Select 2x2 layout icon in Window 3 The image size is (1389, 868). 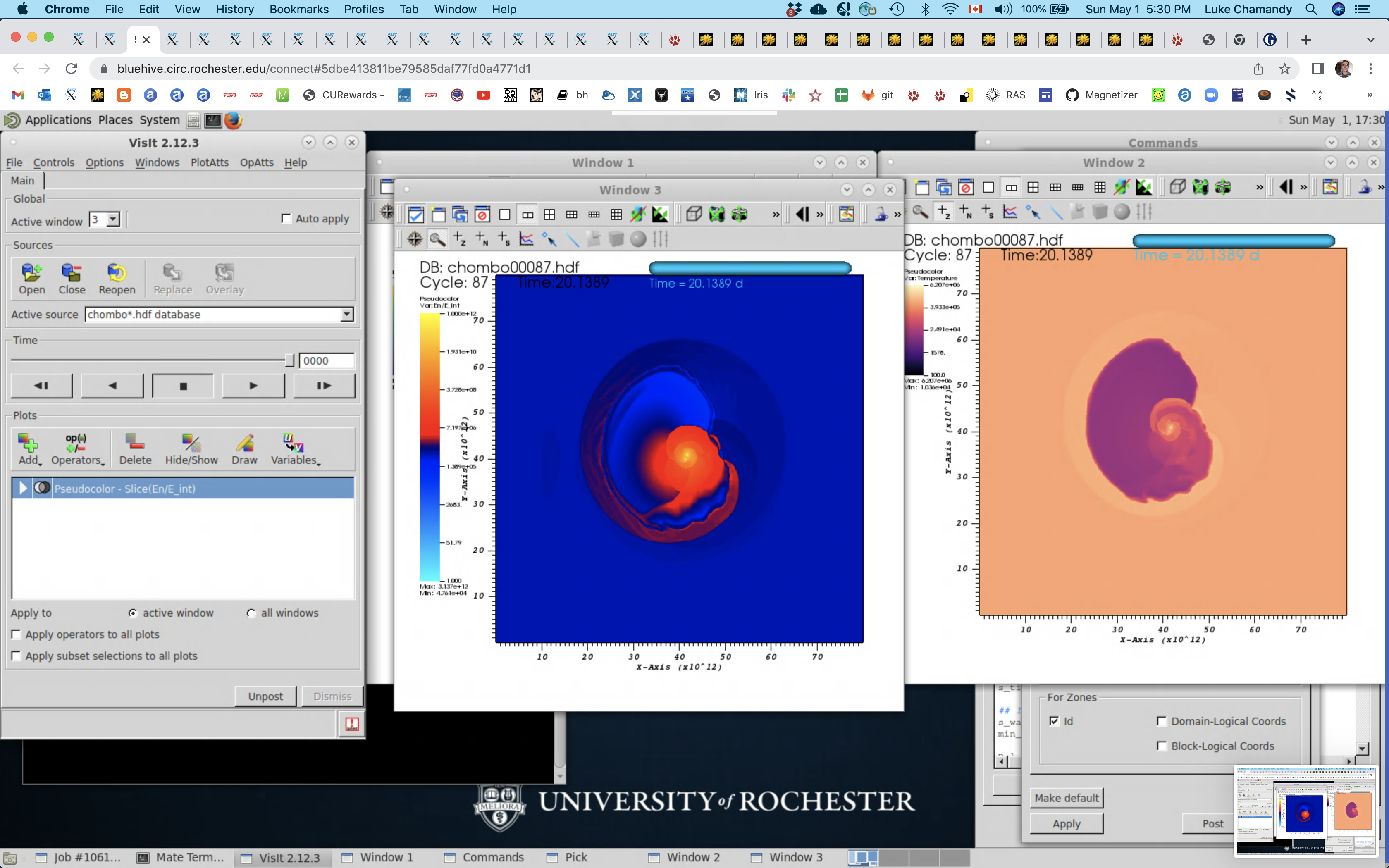pyautogui.click(x=549, y=215)
